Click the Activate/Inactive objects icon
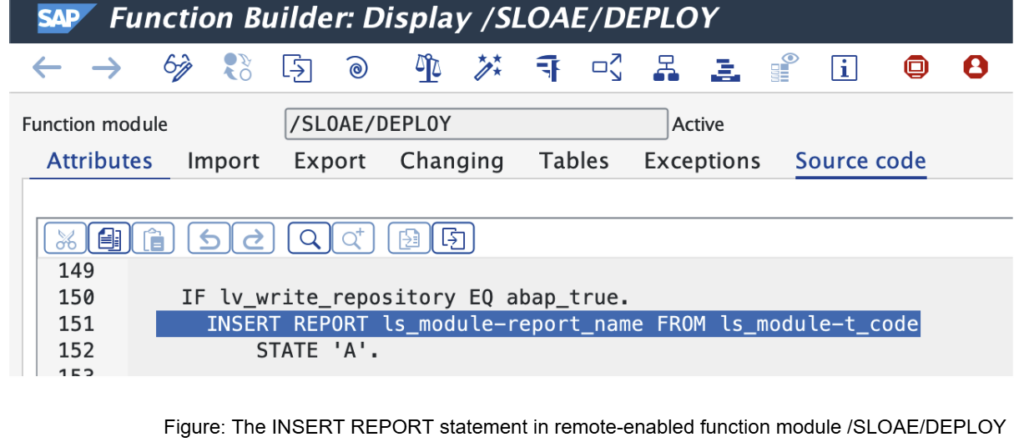The width and height of the screenshot is (1024, 442). 237,68
